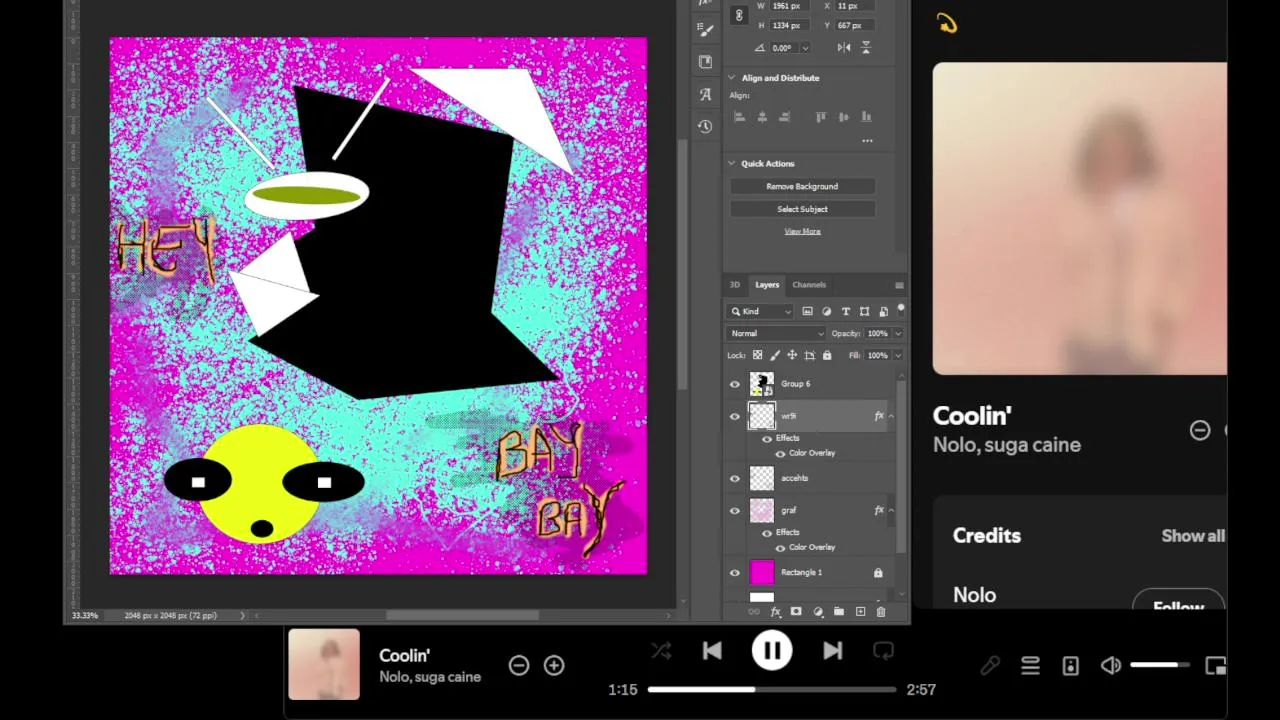
Task: Hide the accehts layer
Action: point(735,479)
